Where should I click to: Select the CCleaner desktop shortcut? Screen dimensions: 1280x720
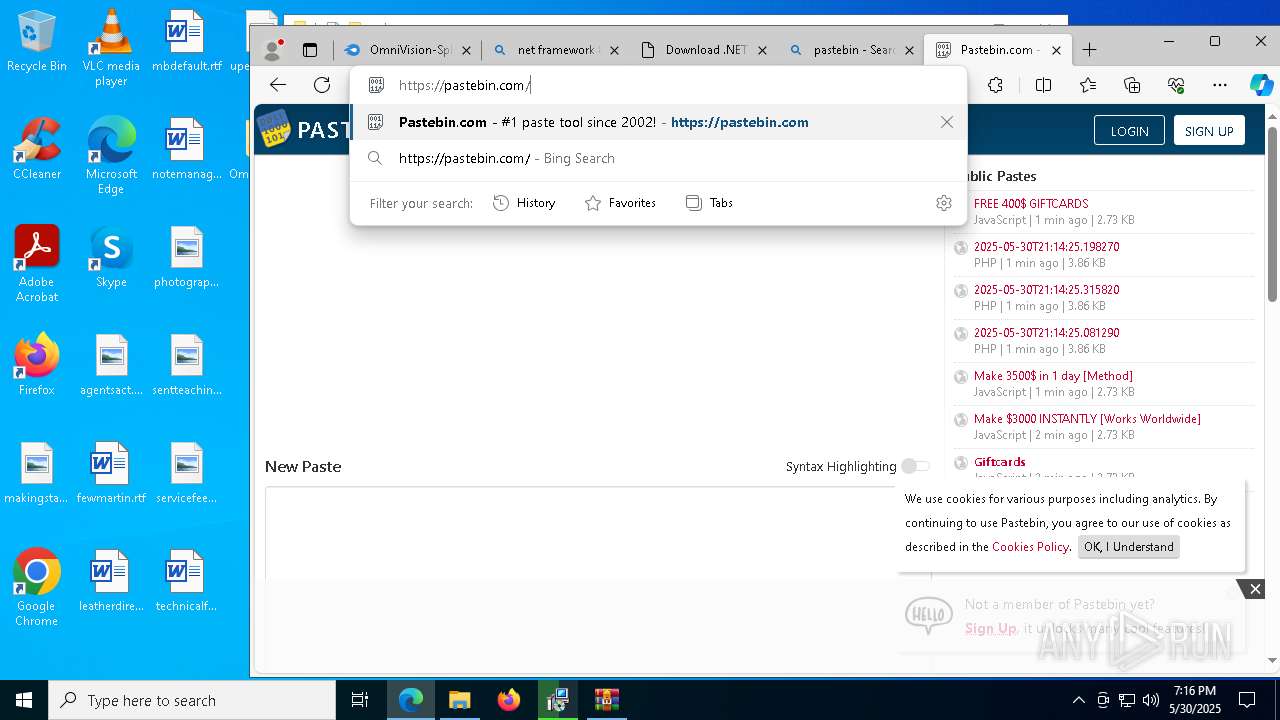[x=37, y=149]
